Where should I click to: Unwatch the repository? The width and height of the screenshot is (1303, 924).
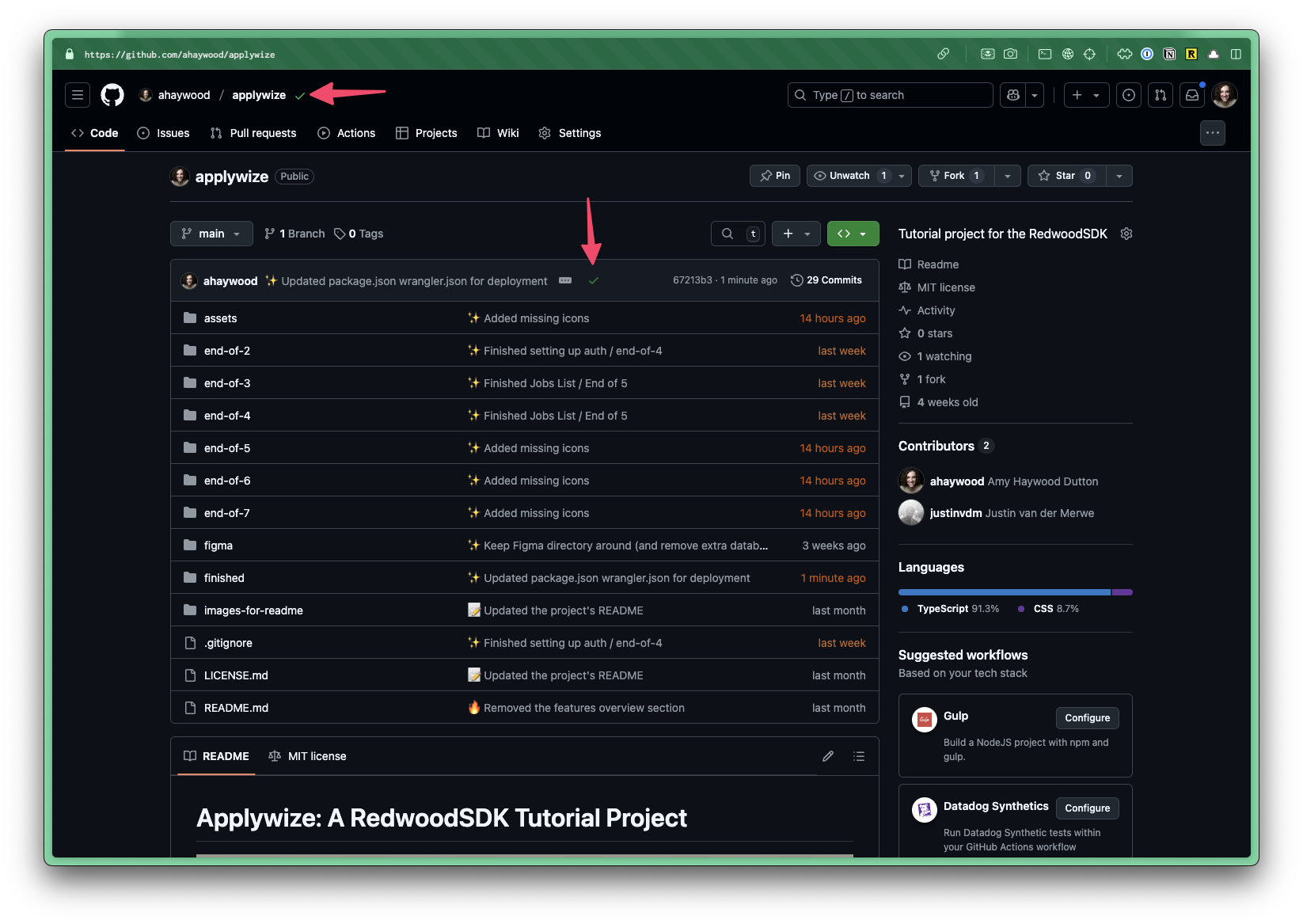pos(847,175)
